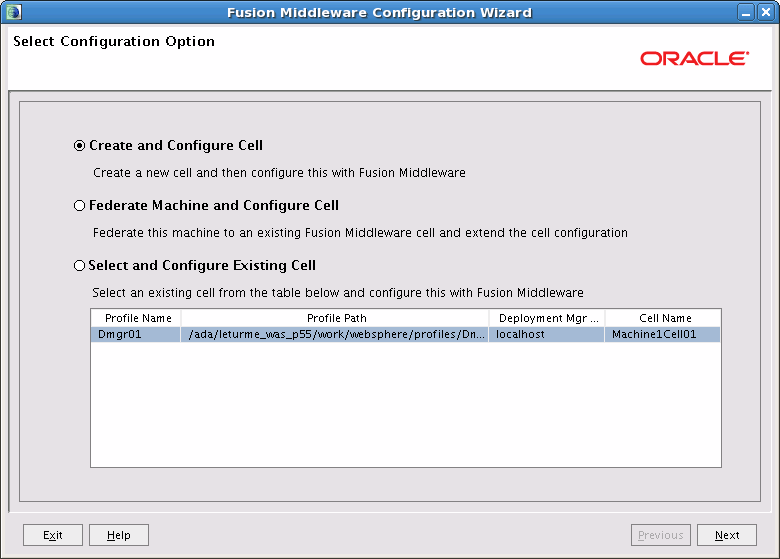Image resolution: width=780 pixels, height=559 pixels.
Task: Click the localhost deployment manager cell
Action: [x=547, y=334]
